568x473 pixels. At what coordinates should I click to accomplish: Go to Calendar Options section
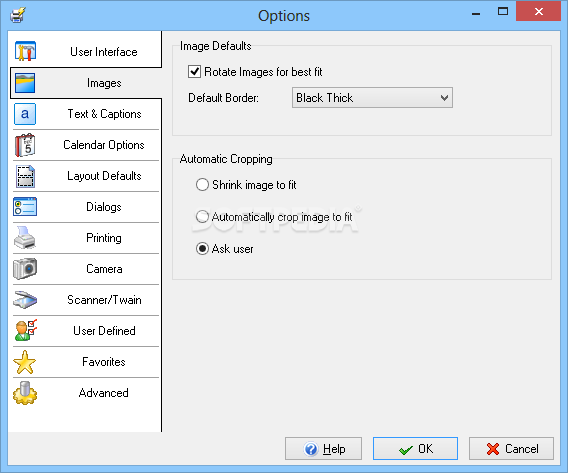[x=104, y=145]
